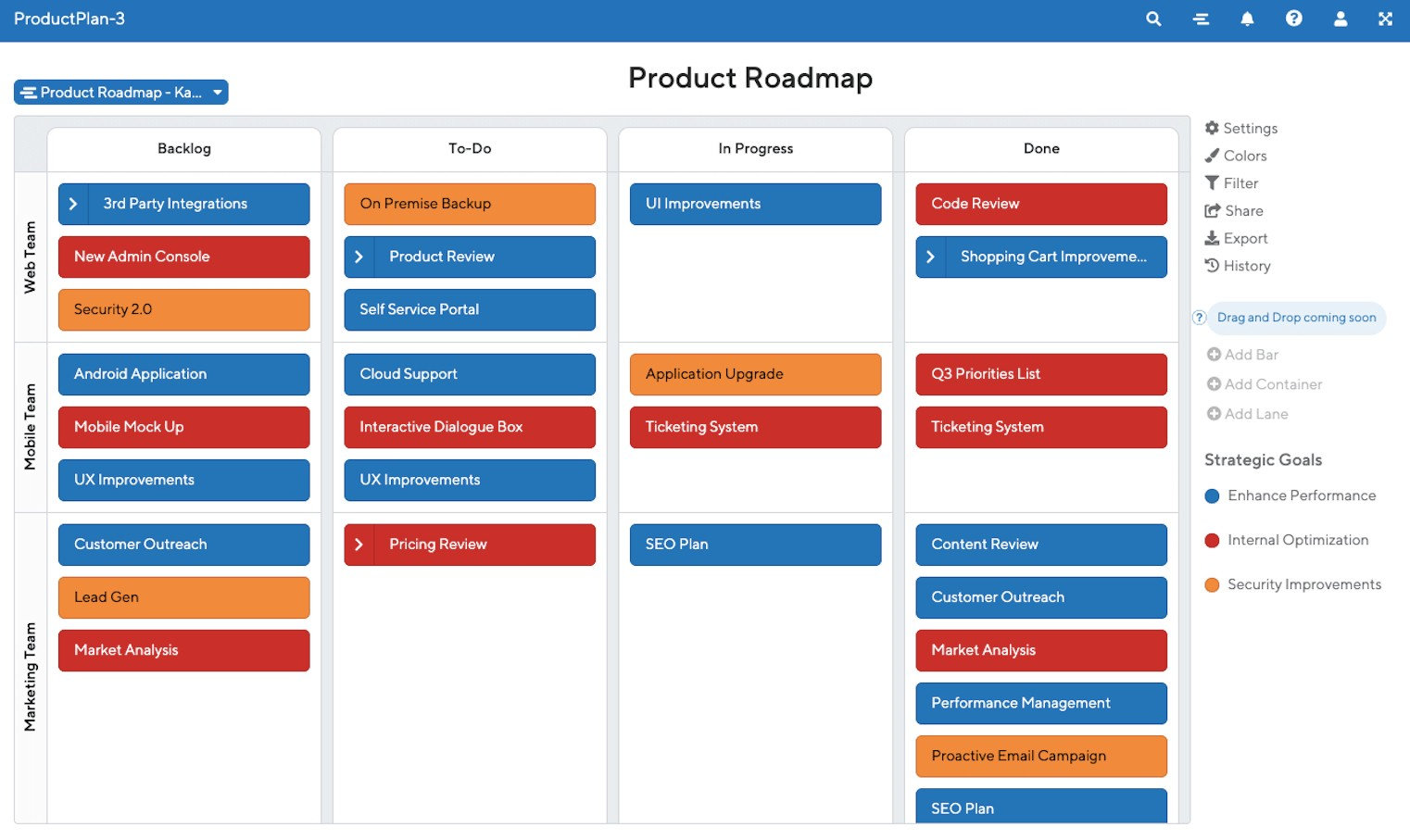
Task: Select the Internal Optimization goal color dot
Action: [x=1212, y=540]
